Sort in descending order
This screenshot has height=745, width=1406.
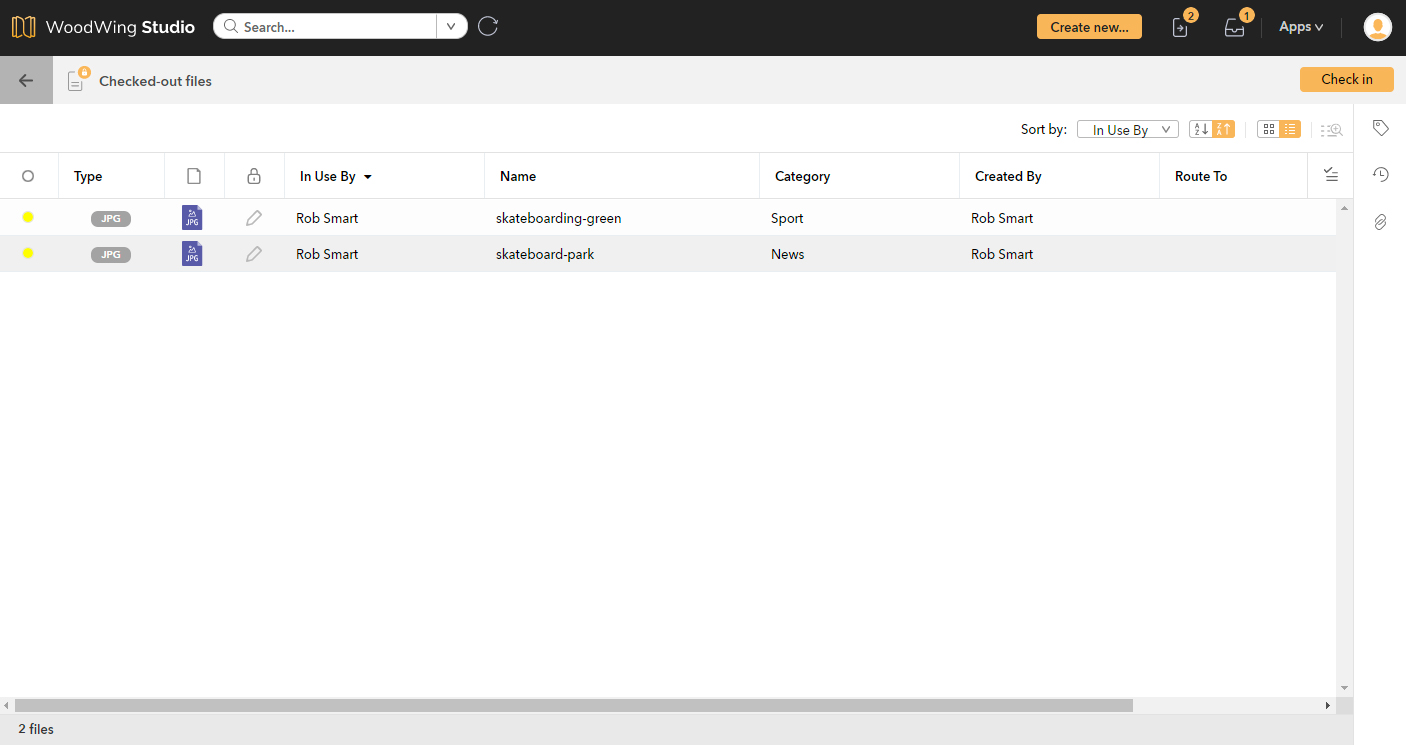pos(1224,129)
